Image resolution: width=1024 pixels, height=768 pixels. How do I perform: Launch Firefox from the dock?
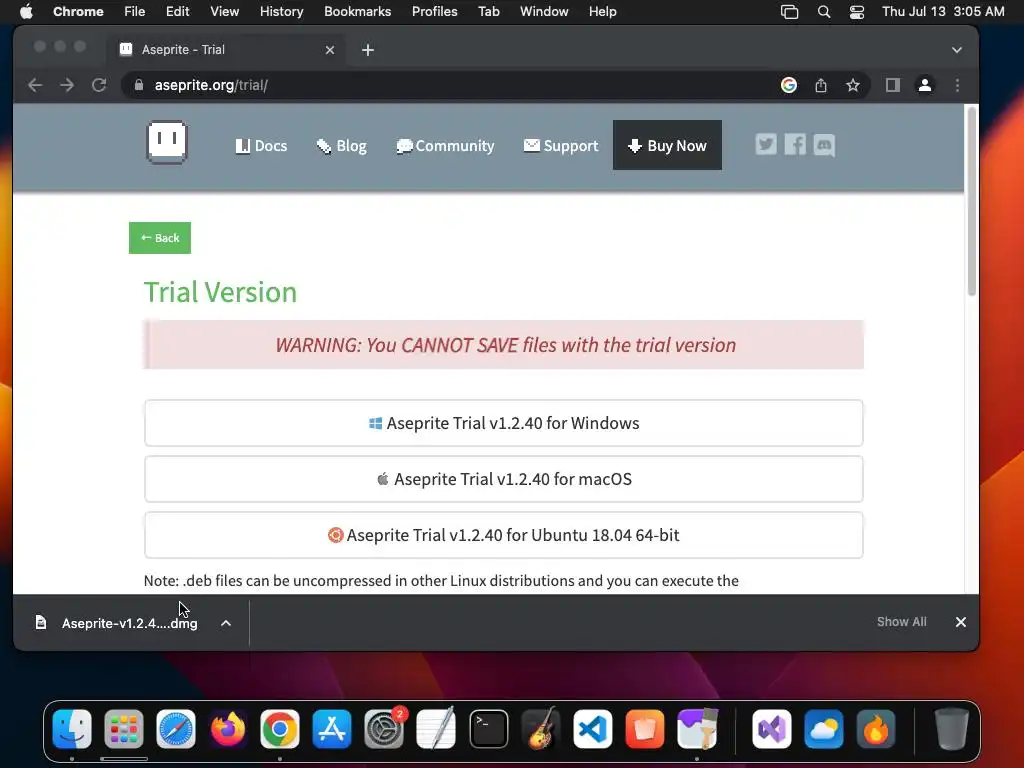pos(228,728)
